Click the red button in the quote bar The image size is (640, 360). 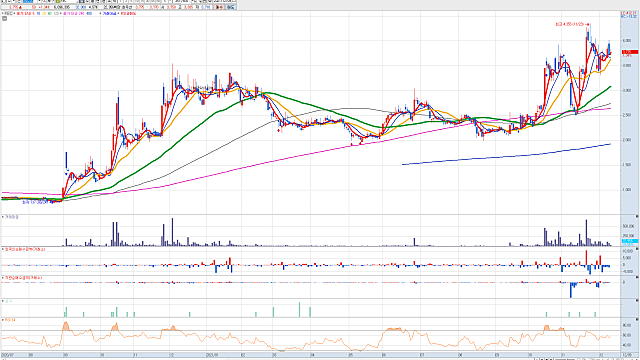pyautogui.click(x=220, y=7)
